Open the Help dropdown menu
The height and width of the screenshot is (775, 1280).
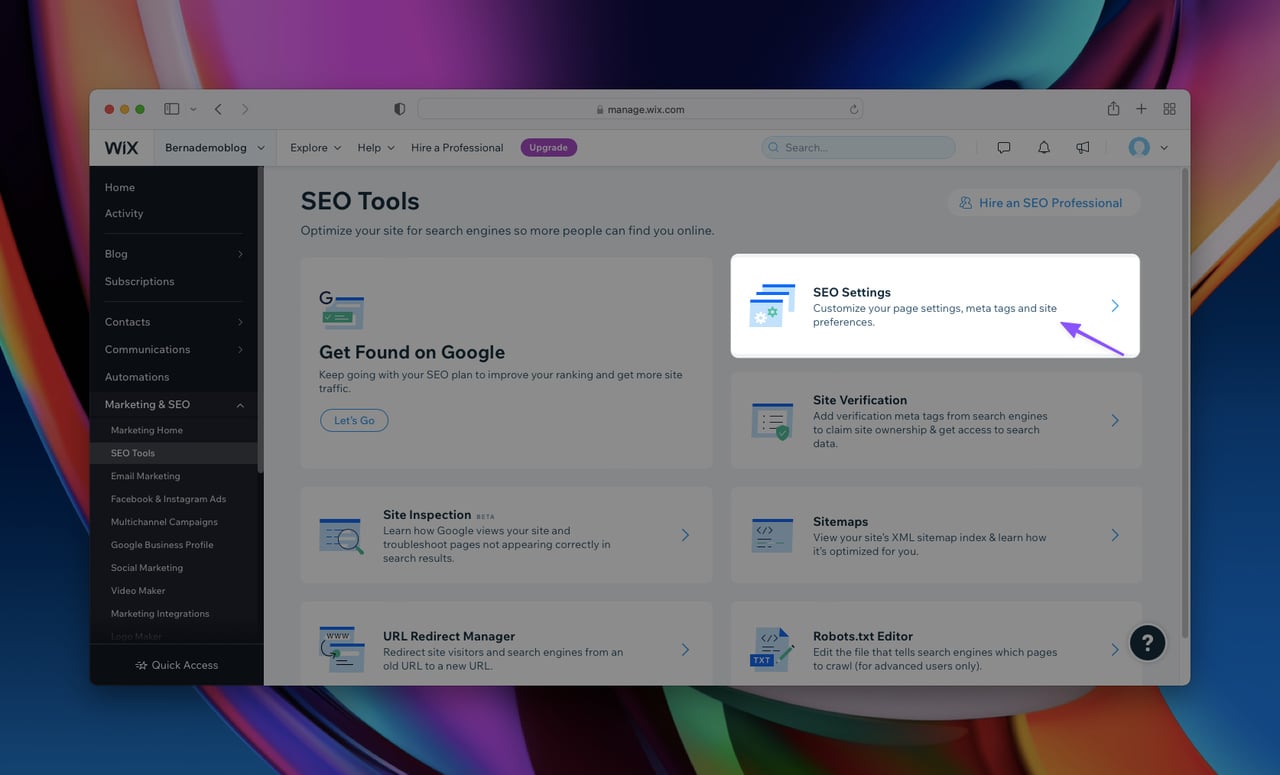click(376, 148)
